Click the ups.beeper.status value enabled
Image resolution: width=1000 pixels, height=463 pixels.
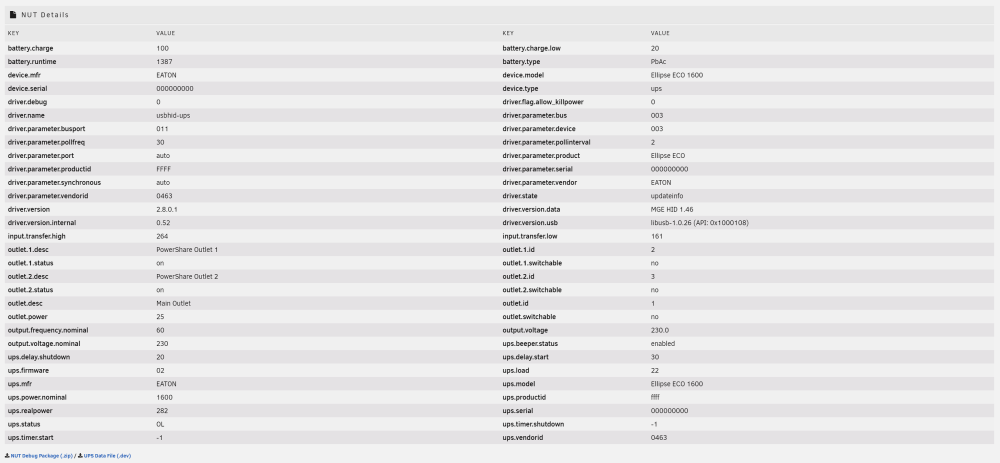click(x=663, y=344)
